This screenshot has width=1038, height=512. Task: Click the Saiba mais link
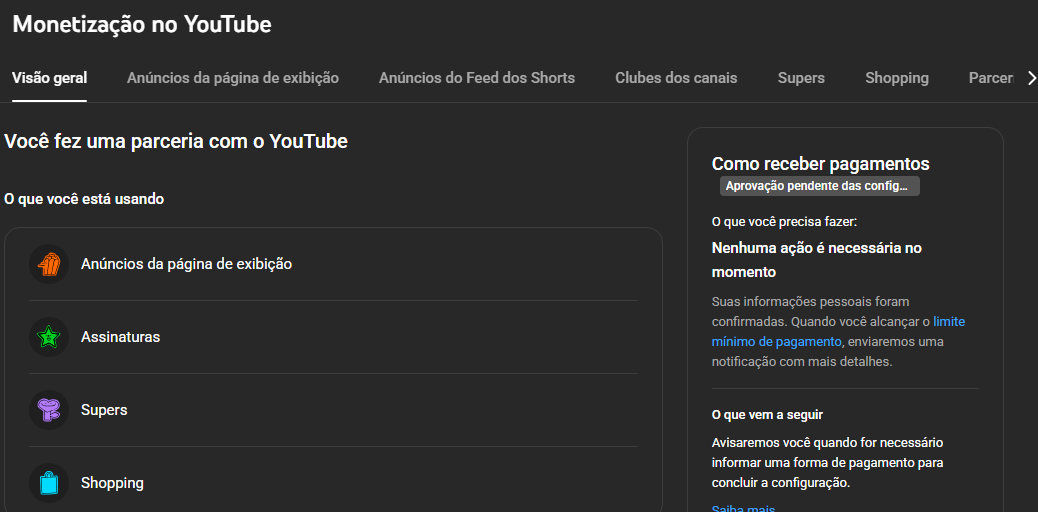743,509
